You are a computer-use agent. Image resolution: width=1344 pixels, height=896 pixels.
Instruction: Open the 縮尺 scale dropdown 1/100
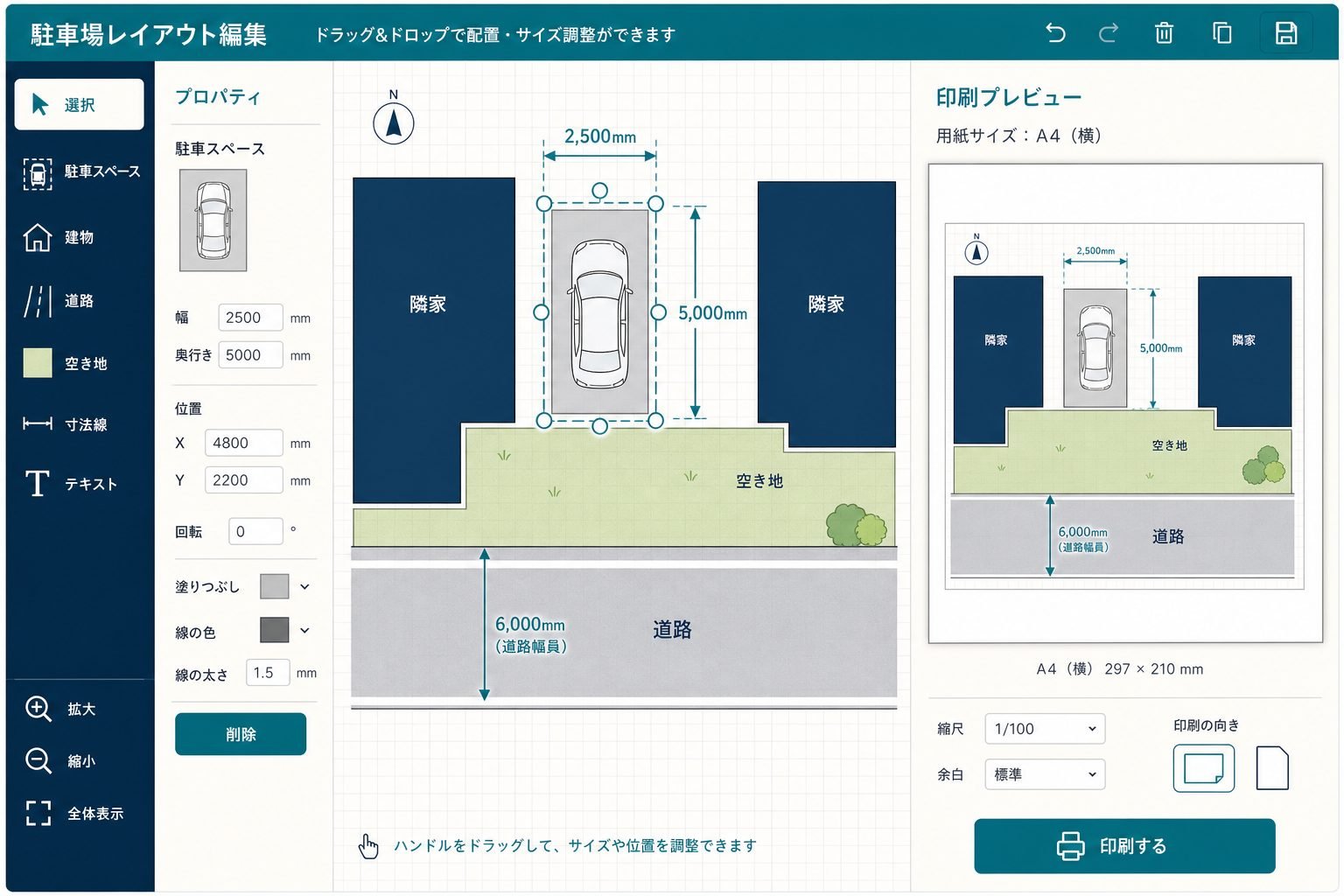1045,729
